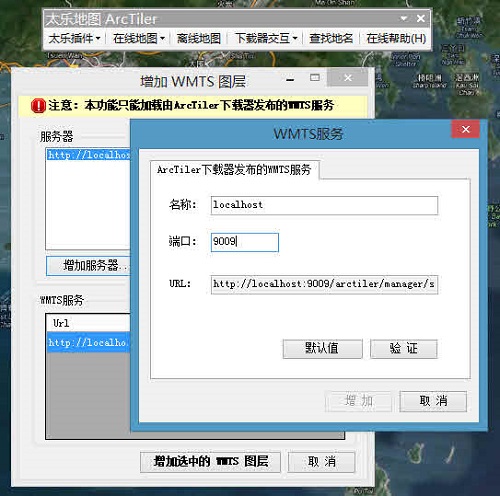Click the 离线地图 toolbar item

click(199, 38)
